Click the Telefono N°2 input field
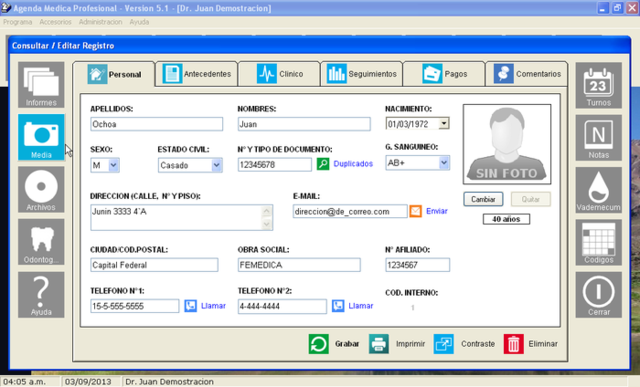 coord(282,306)
